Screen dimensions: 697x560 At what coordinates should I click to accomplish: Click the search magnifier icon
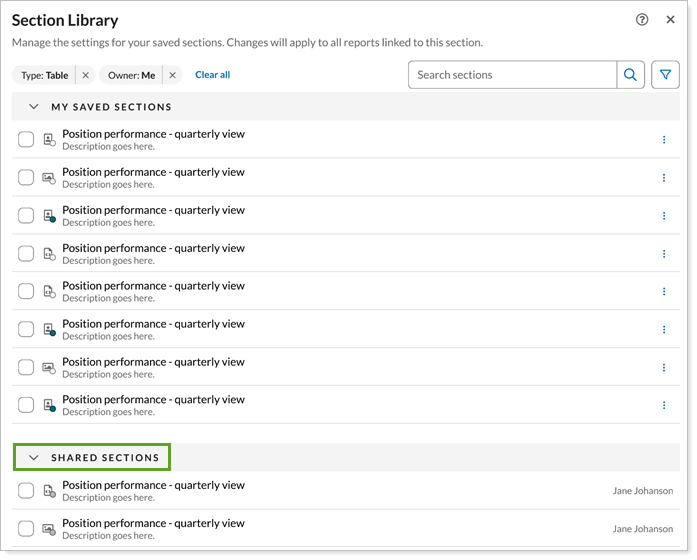(630, 75)
